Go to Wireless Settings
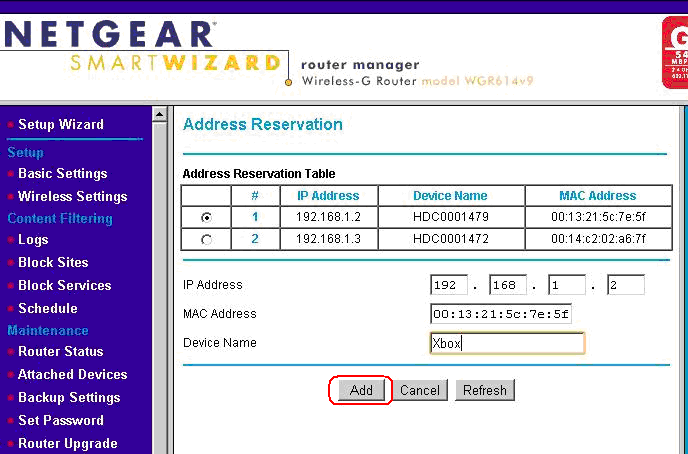 click(73, 196)
